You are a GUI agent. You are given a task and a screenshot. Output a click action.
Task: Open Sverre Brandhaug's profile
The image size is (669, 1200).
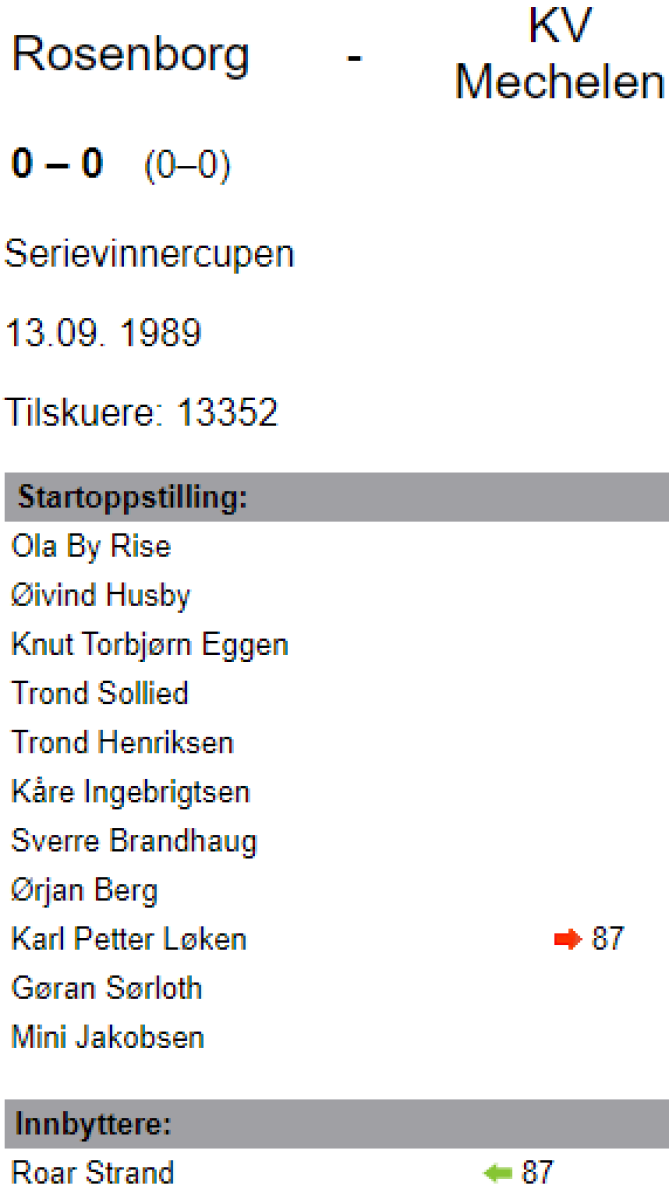tap(134, 841)
